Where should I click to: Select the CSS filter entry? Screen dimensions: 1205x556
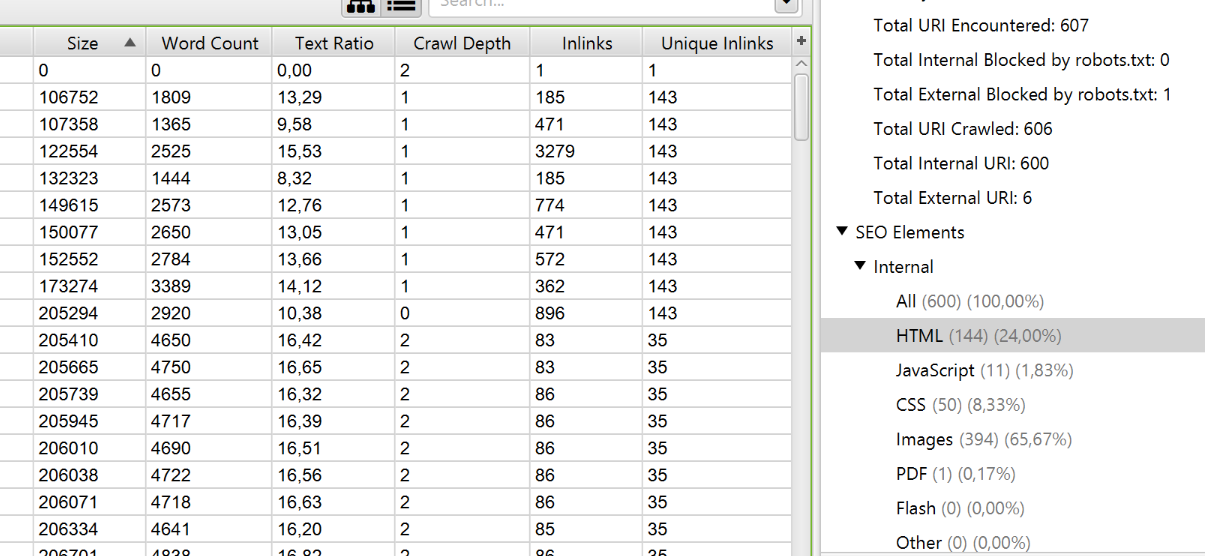point(911,405)
